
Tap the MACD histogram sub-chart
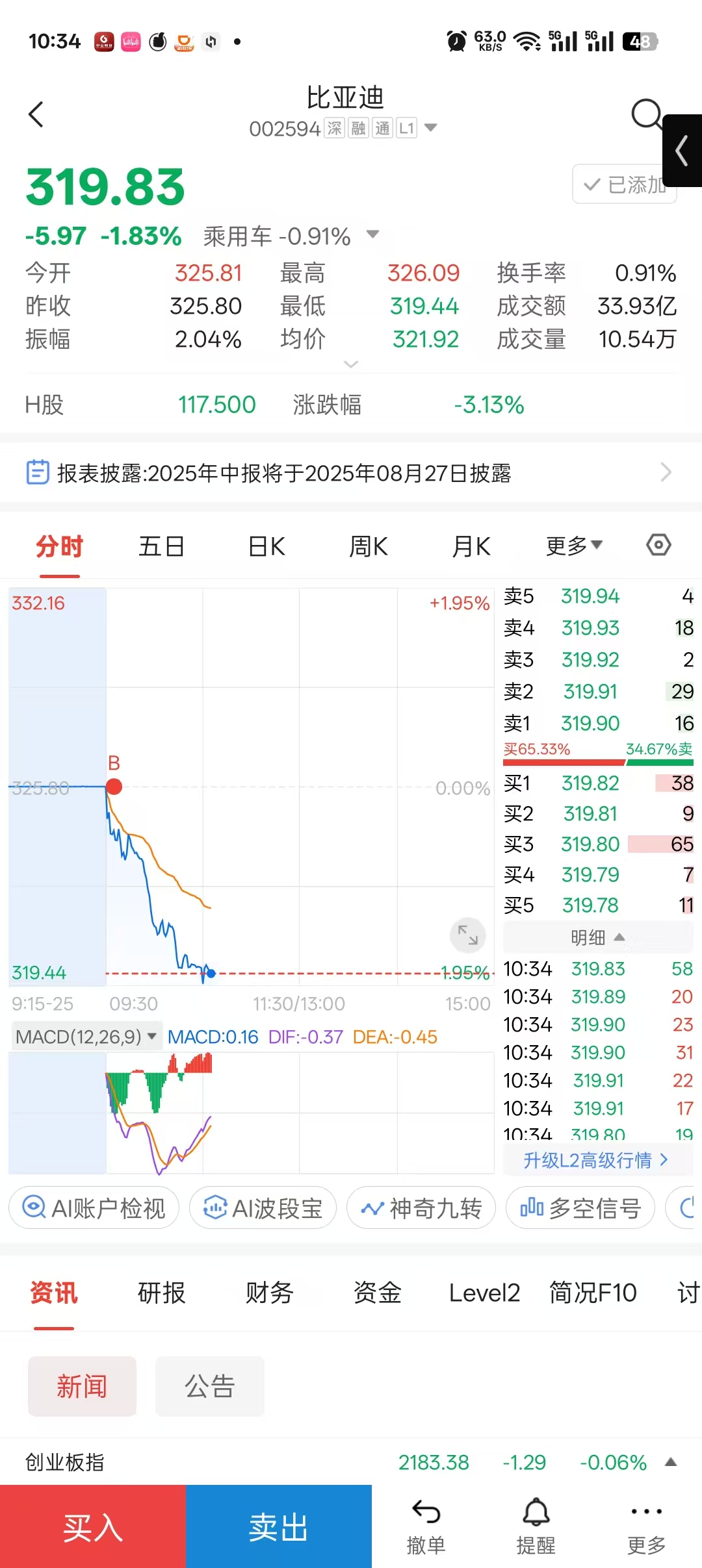[x=252, y=1113]
